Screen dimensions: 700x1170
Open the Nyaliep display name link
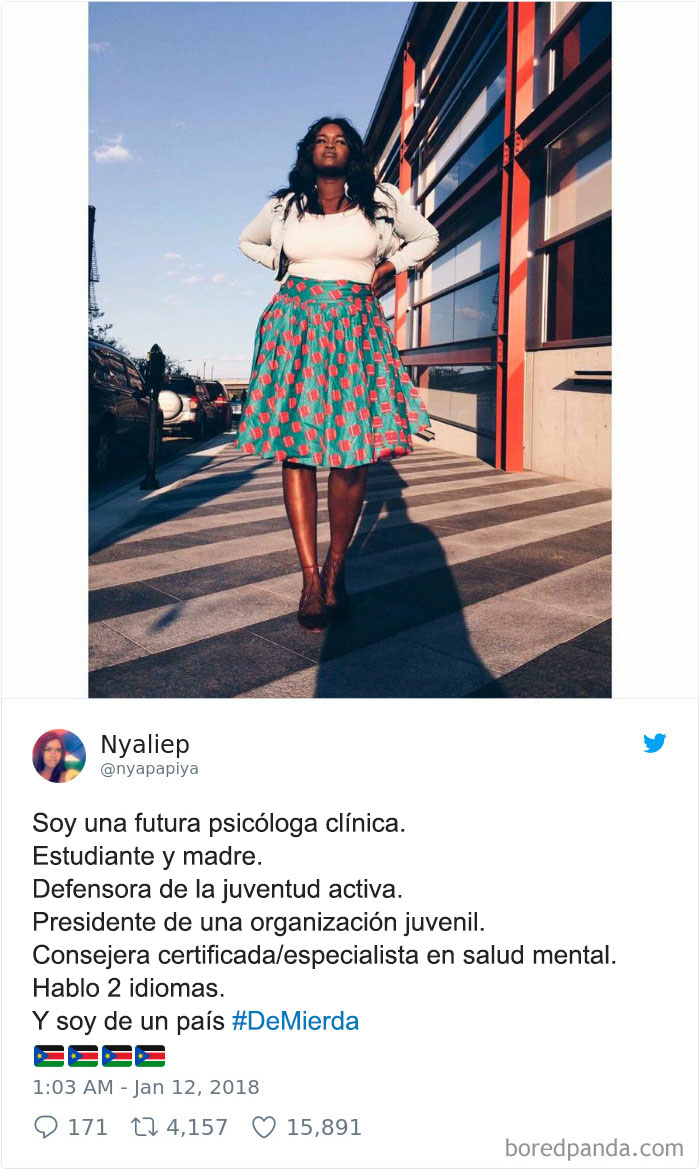coord(145,744)
